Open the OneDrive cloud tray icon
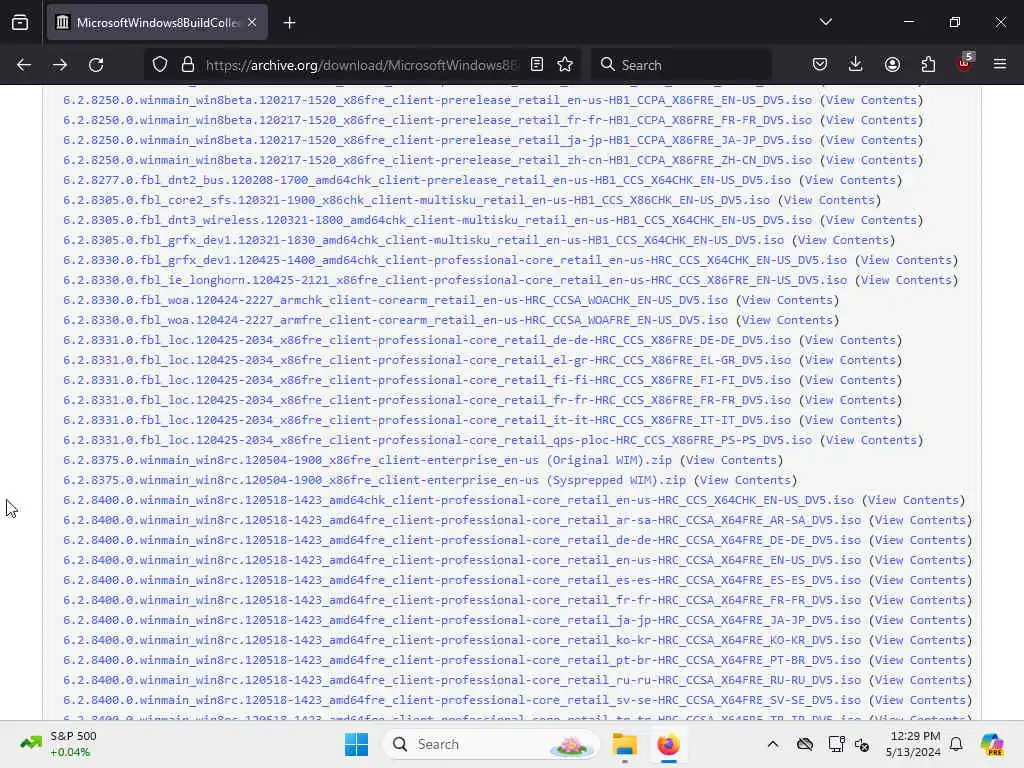Image resolution: width=1024 pixels, height=768 pixels. coord(805,744)
